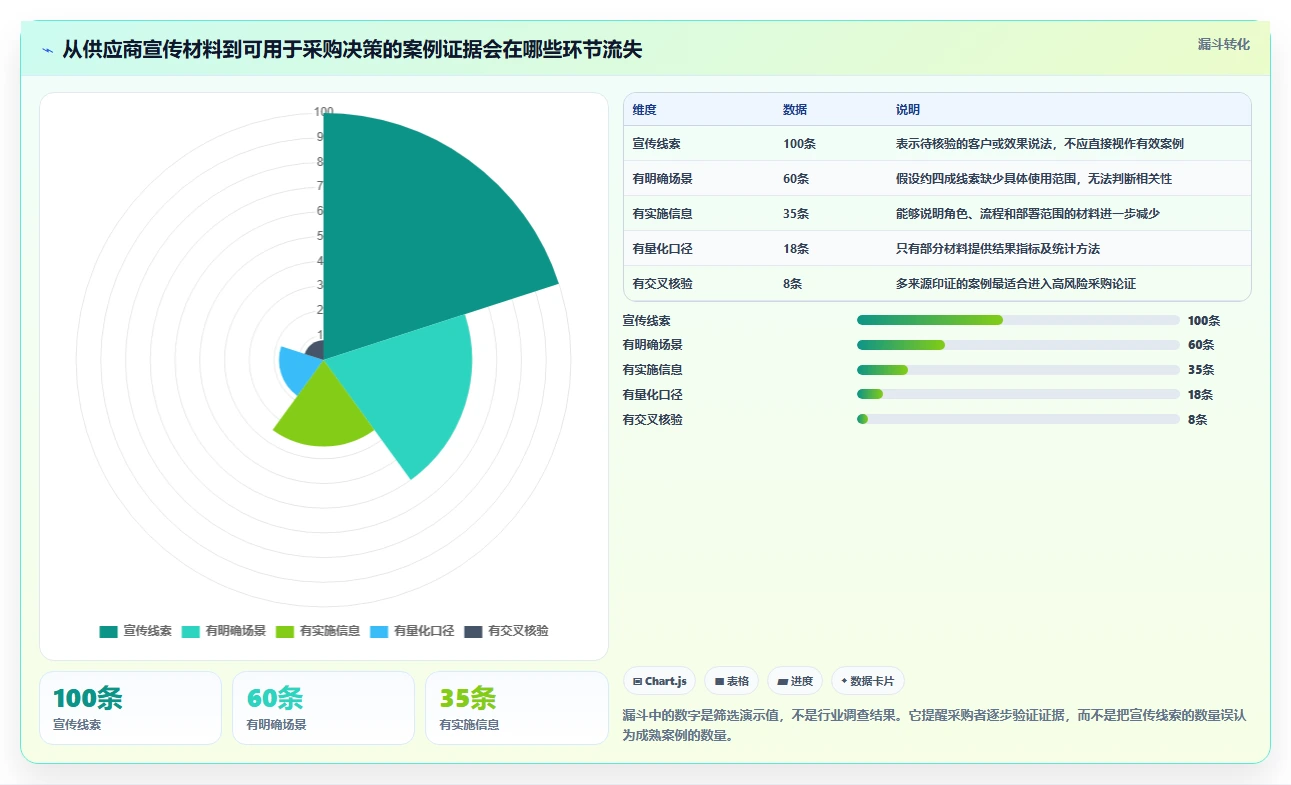Click the 维度 table column header
1291x785 pixels.
point(645,110)
